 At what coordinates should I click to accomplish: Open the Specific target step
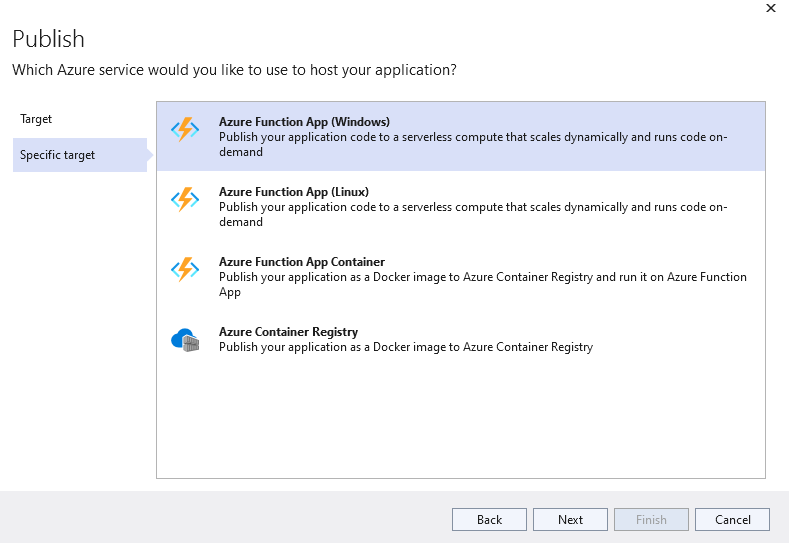[80, 155]
